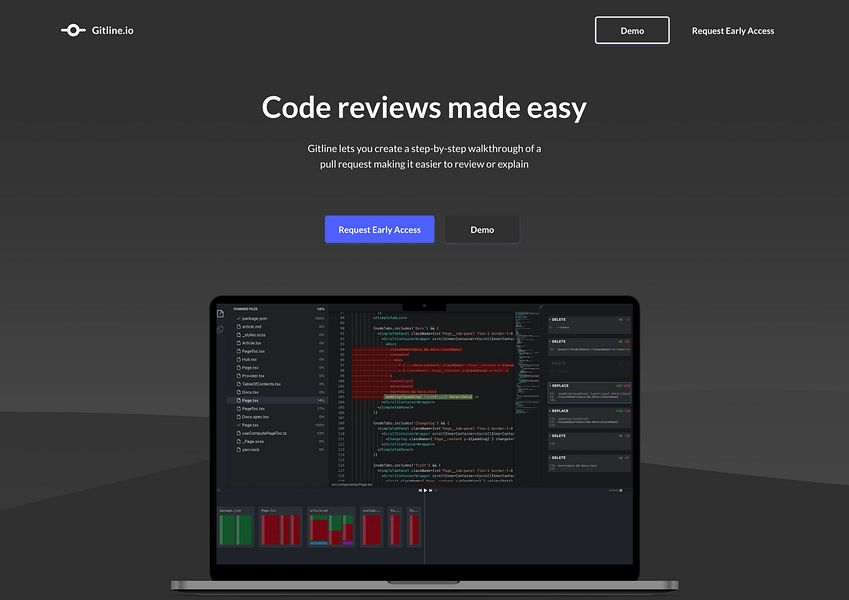Click the dark Demo button below headline
The width and height of the screenshot is (849, 600).
tap(482, 229)
